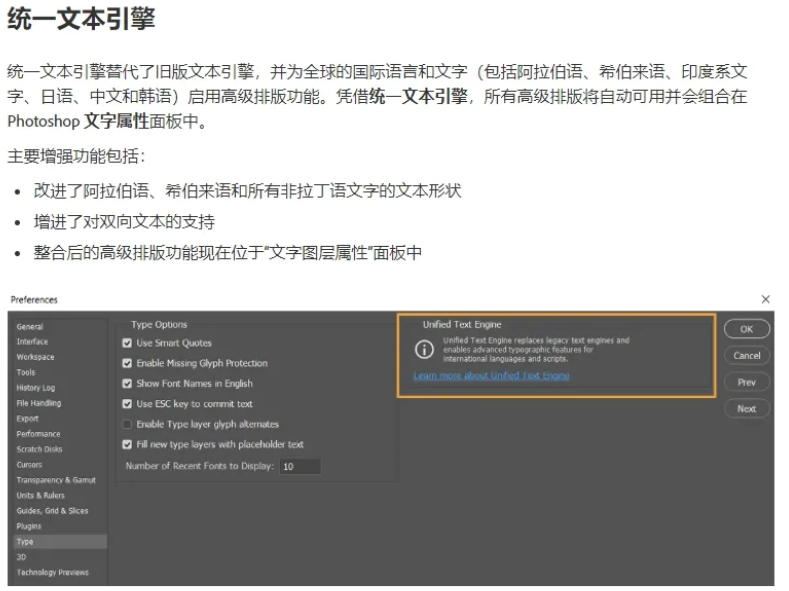Screen dimensions: 789x591
Task: Open Learn more about Unified Text Engine link
Action: [492, 376]
